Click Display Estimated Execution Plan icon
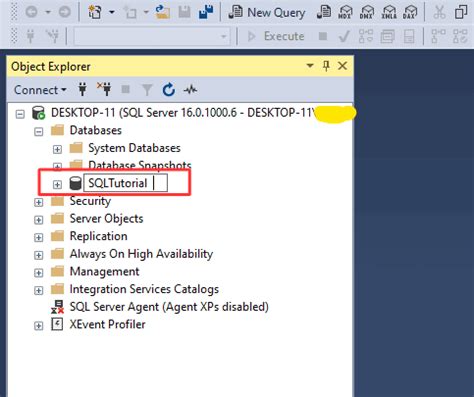Image resolution: width=474 pixels, height=397 pixels. [x=366, y=36]
